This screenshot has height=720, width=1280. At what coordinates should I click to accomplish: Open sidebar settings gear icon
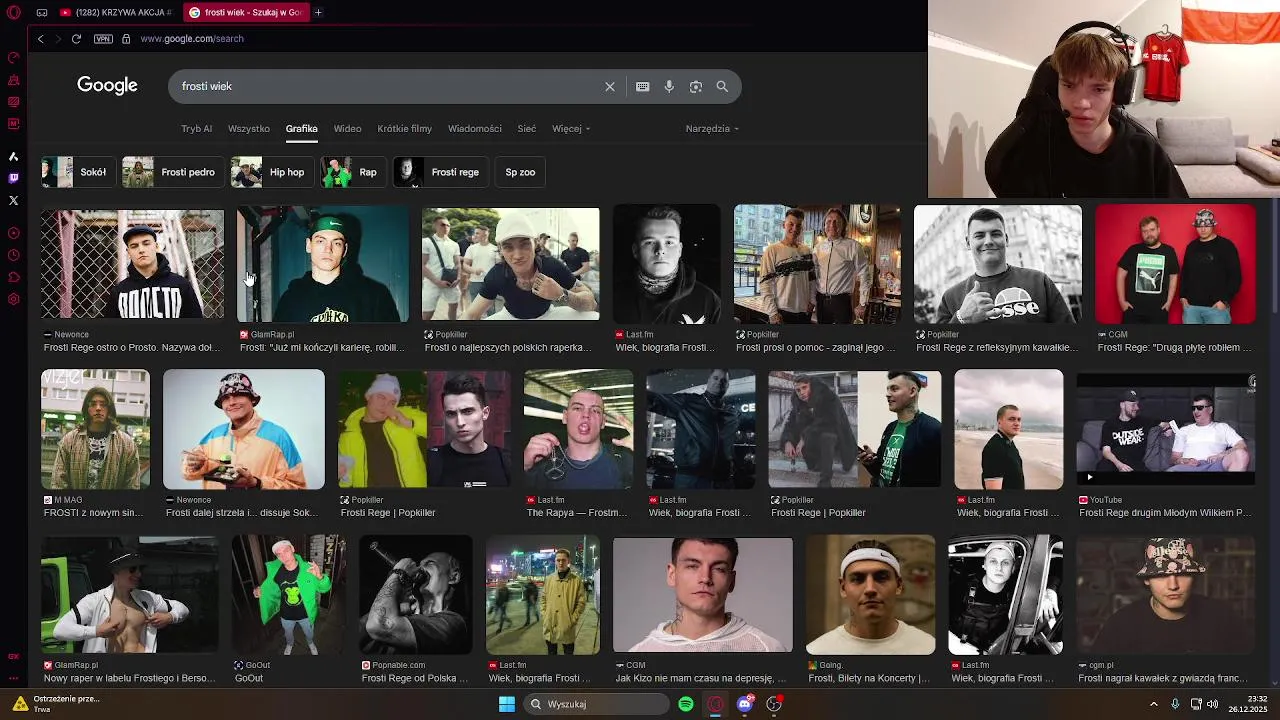tap(13, 299)
